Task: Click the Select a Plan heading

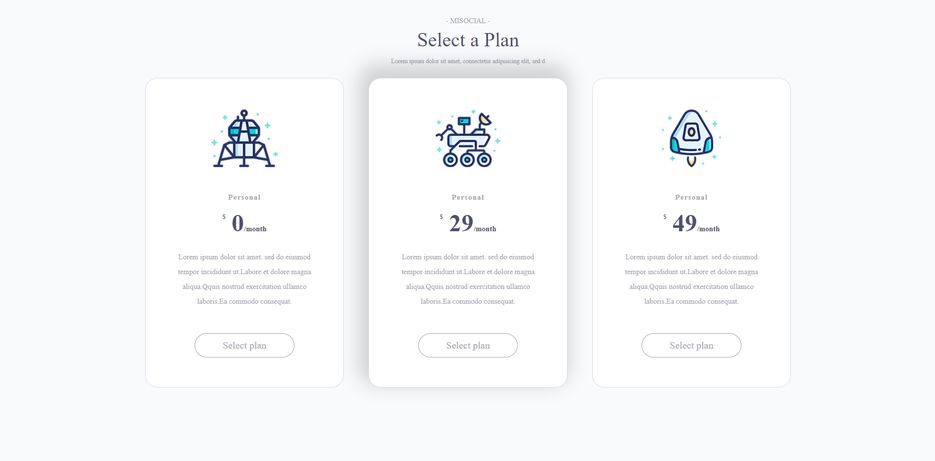Action: pyautogui.click(x=468, y=40)
